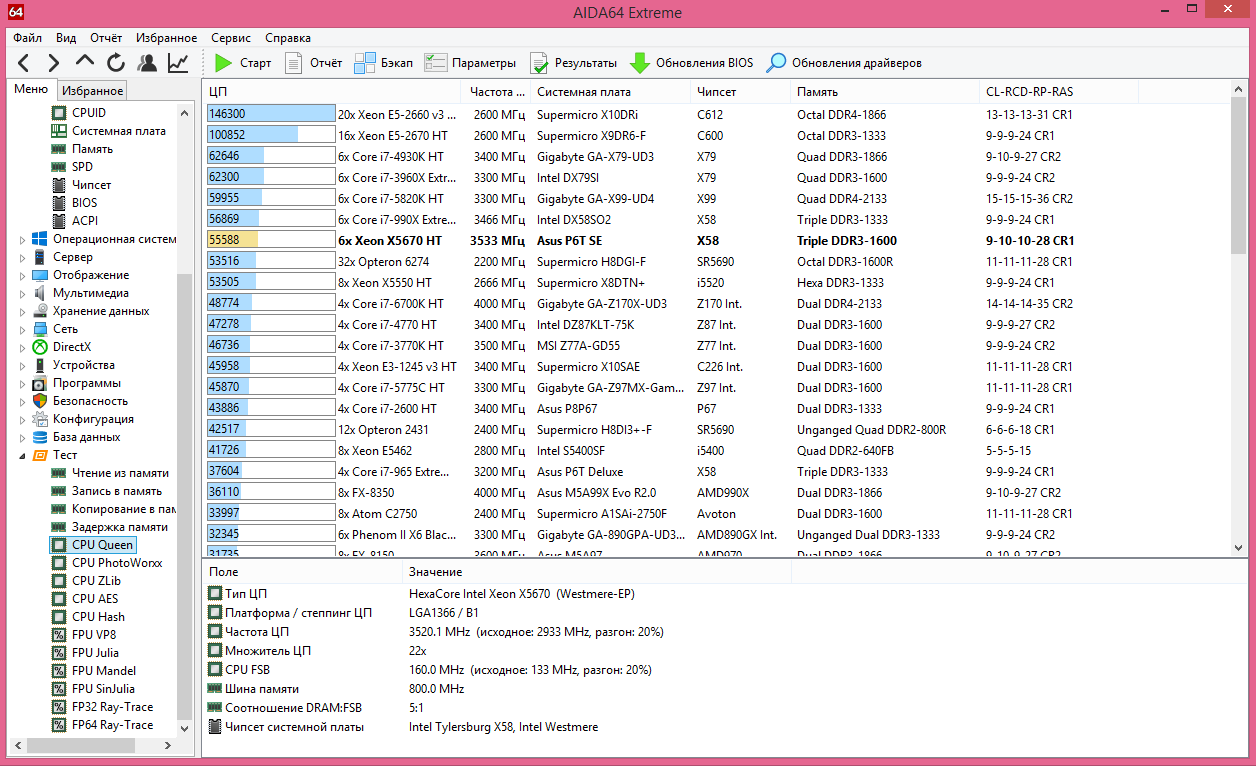
Task: Expand the Отображение node
Action: tap(23, 275)
